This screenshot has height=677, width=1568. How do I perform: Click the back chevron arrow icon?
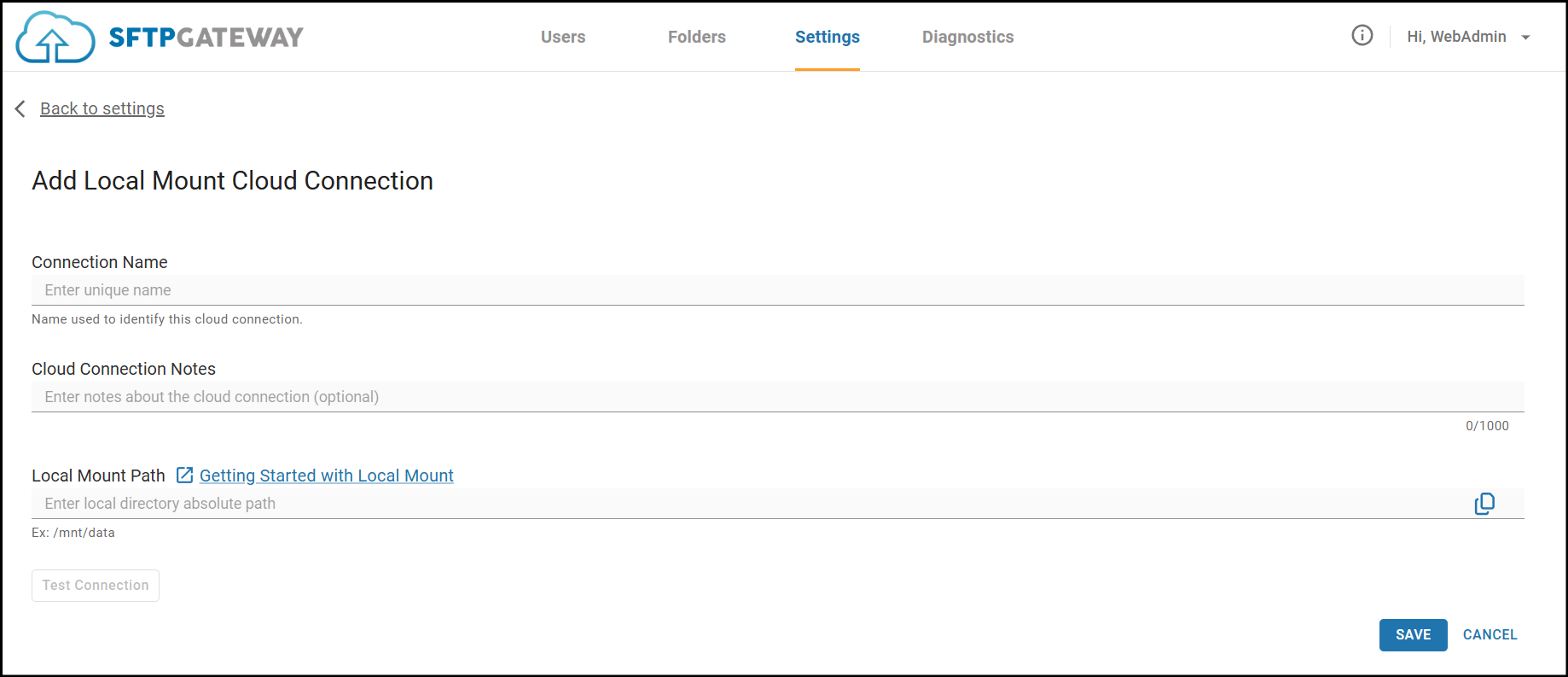(x=20, y=108)
